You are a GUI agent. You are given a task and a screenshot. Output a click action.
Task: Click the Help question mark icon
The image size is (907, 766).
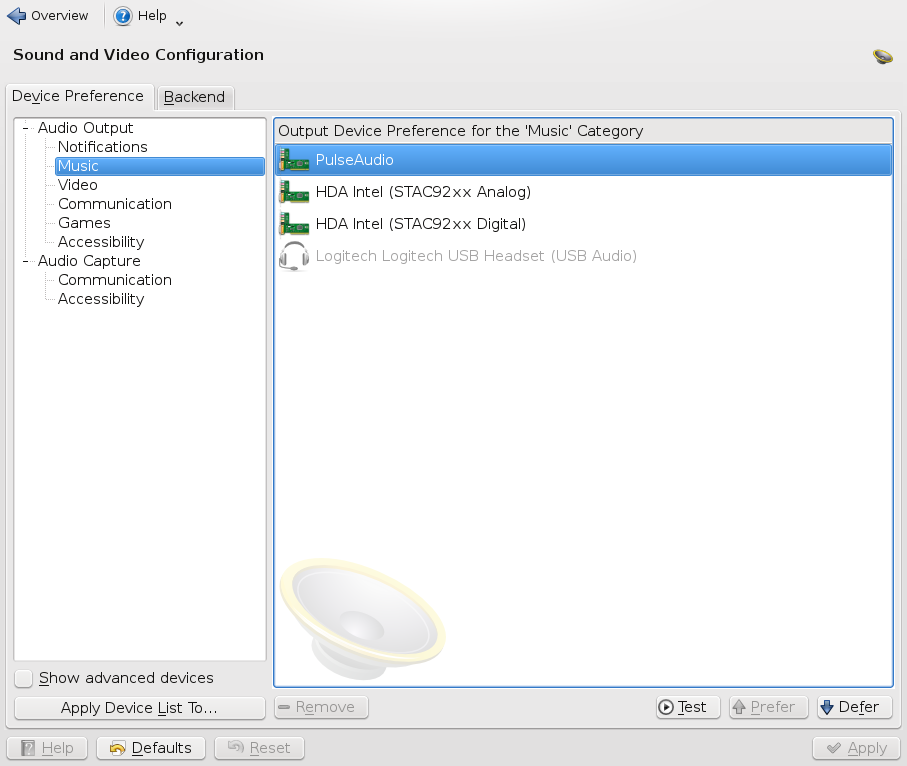tap(123, 16)
